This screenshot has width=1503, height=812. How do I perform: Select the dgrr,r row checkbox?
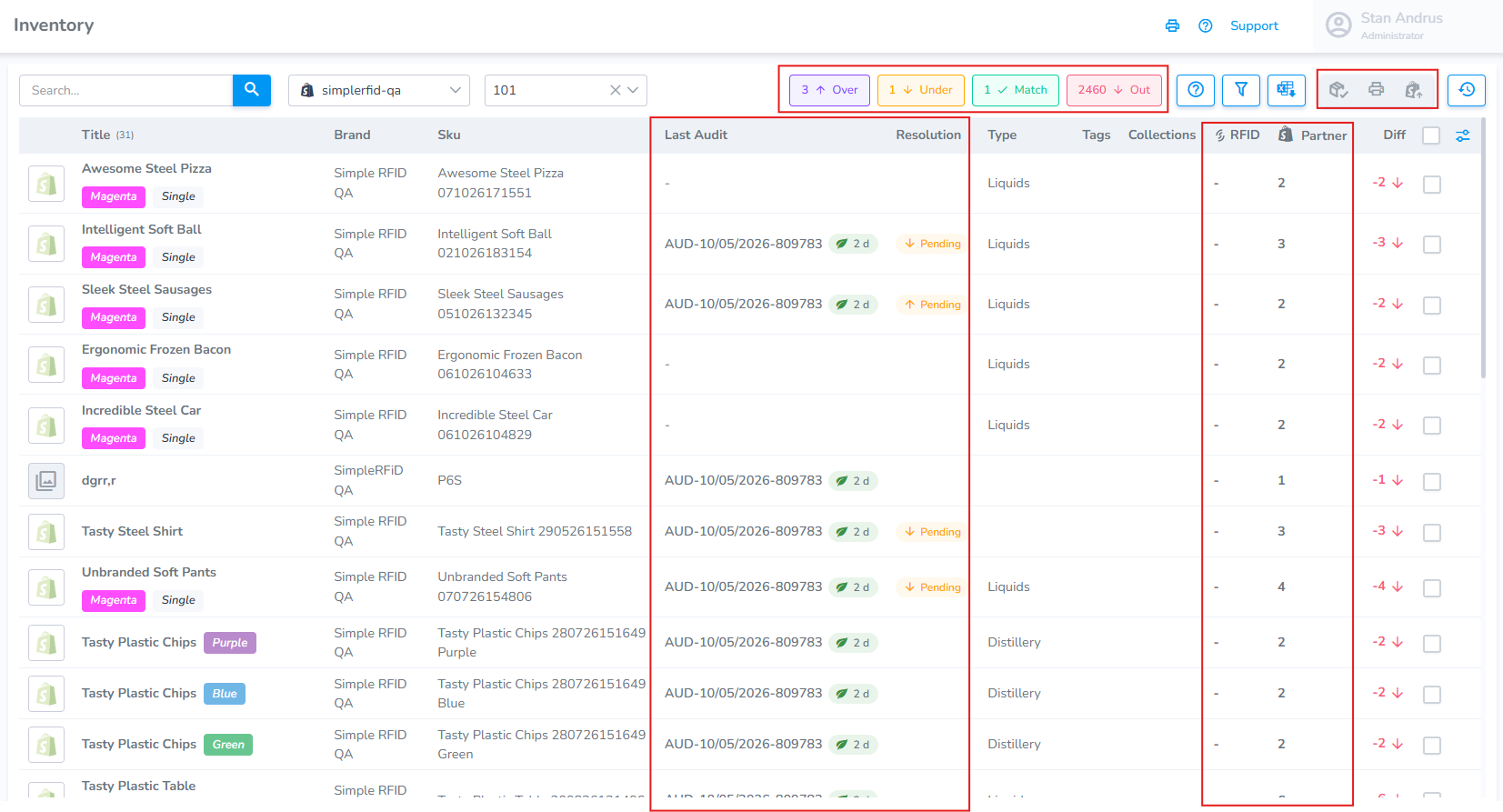tap(1432, 482)
